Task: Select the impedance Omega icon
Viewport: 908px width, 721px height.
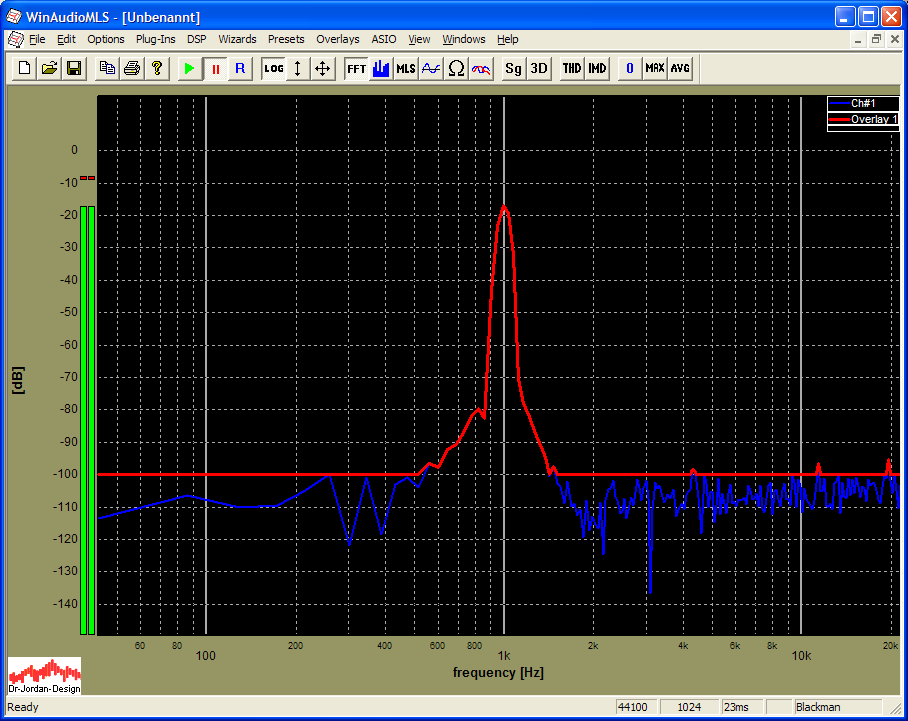Action: pos(456,68)
